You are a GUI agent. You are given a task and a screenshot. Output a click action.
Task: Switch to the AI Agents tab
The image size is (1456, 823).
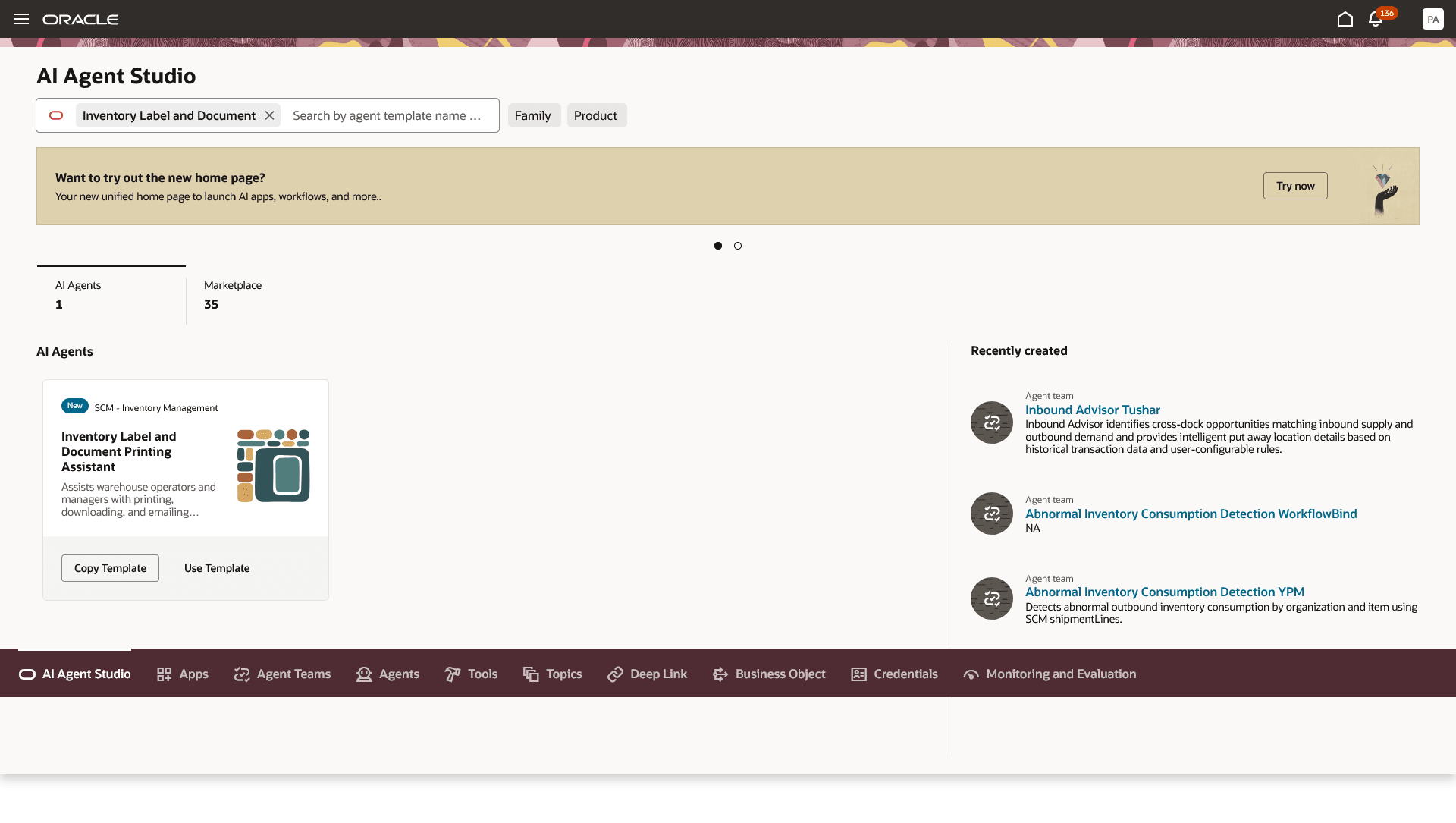pos(111,295)
